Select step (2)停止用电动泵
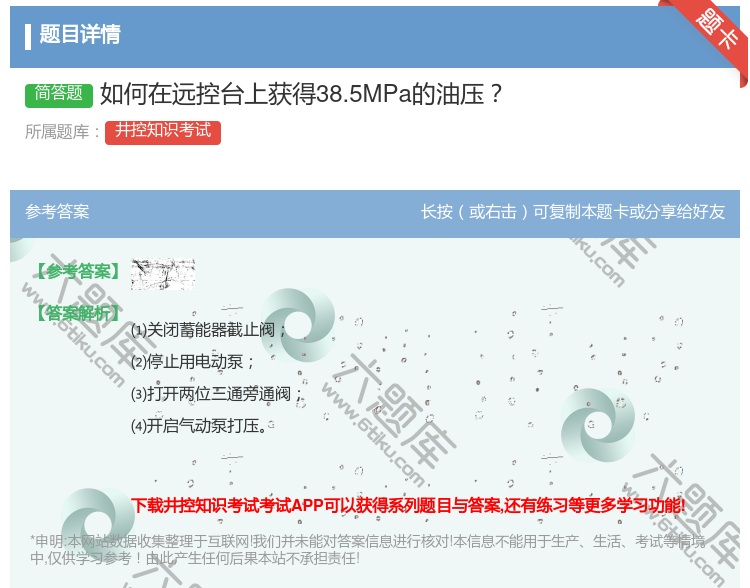 [192, 362]
